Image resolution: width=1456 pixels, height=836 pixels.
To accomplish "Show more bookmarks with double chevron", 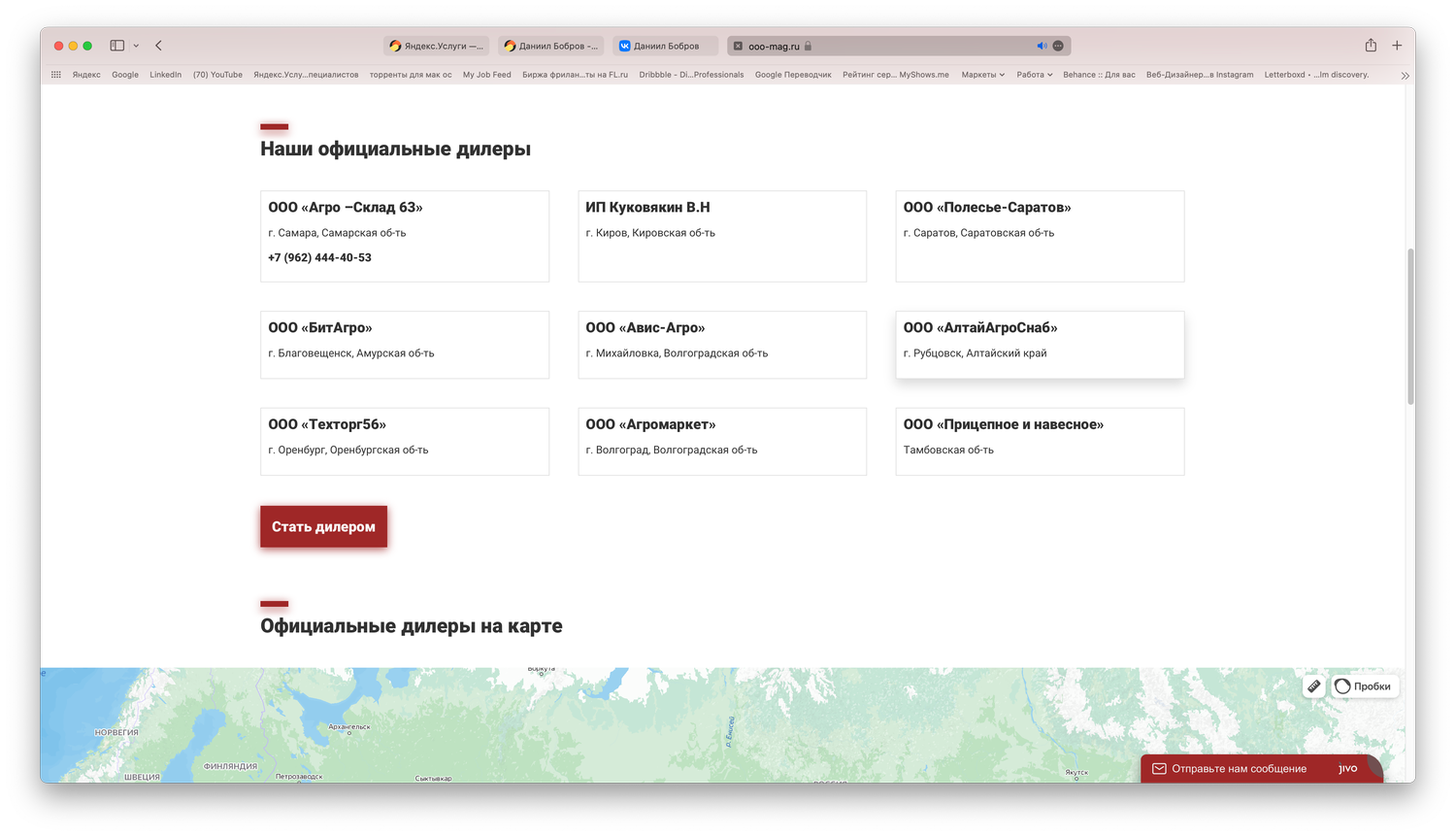I will click(1405, 75).
